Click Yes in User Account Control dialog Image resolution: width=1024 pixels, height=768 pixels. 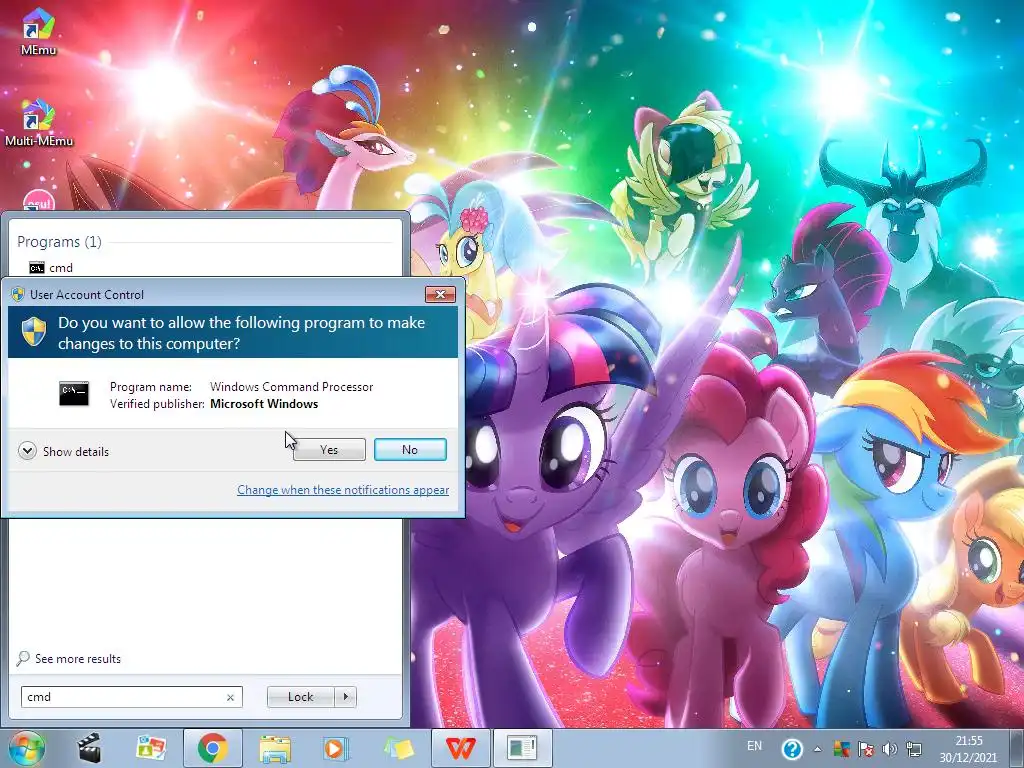(329, 449)
